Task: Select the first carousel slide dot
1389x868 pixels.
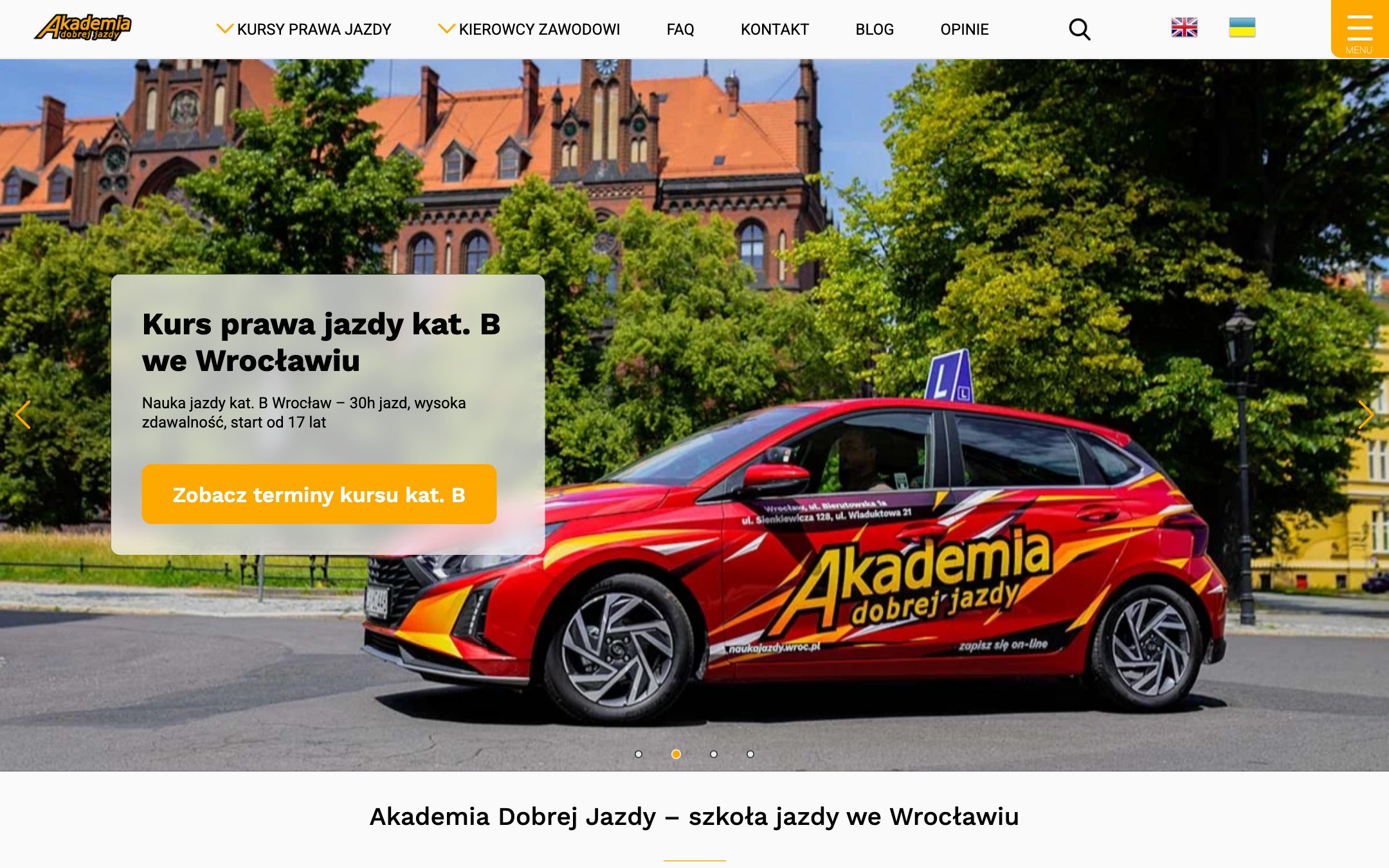Action: (x=639, y=754)
